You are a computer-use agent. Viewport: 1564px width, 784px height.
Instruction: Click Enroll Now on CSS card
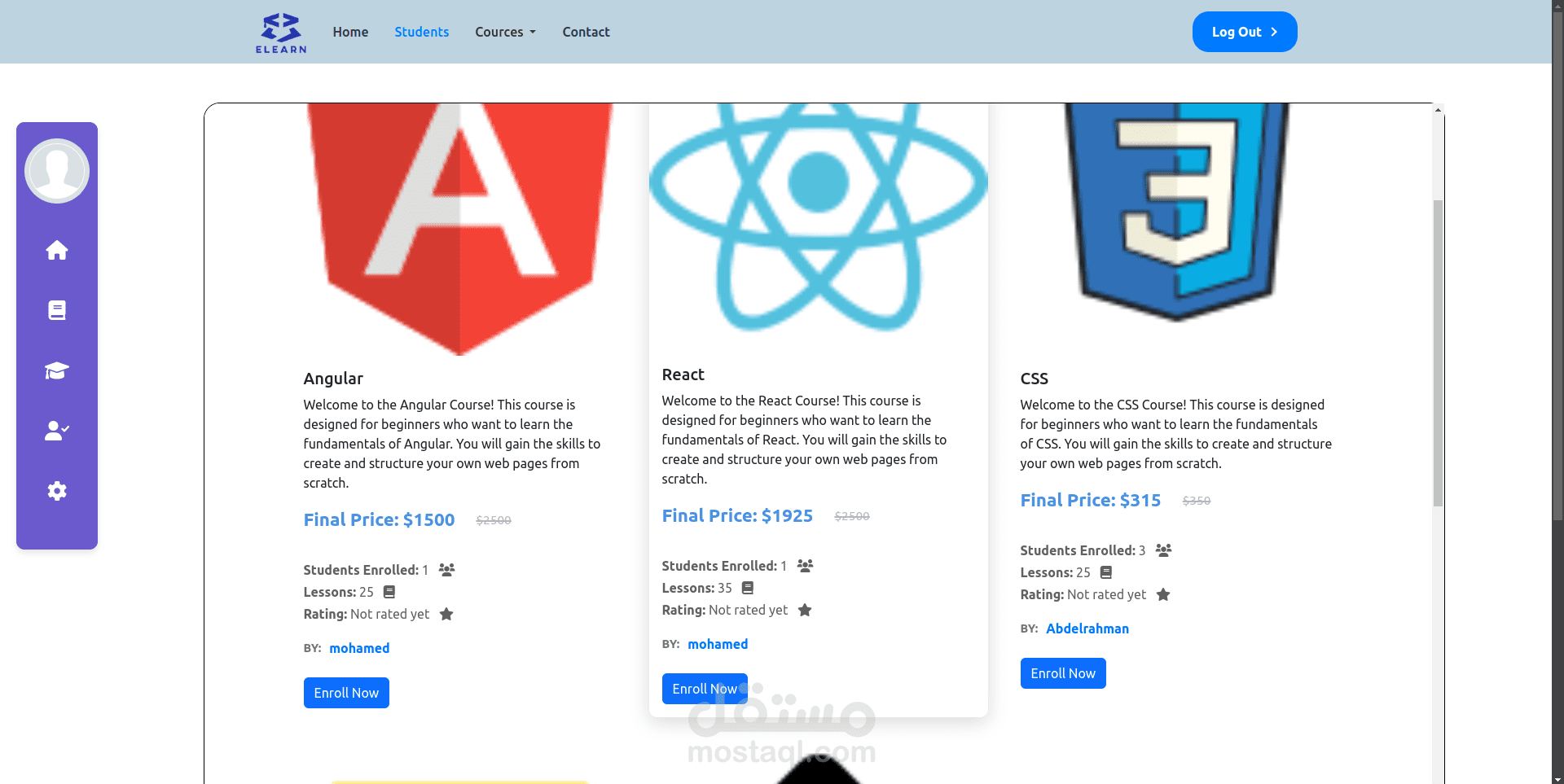click(1063, 673)
